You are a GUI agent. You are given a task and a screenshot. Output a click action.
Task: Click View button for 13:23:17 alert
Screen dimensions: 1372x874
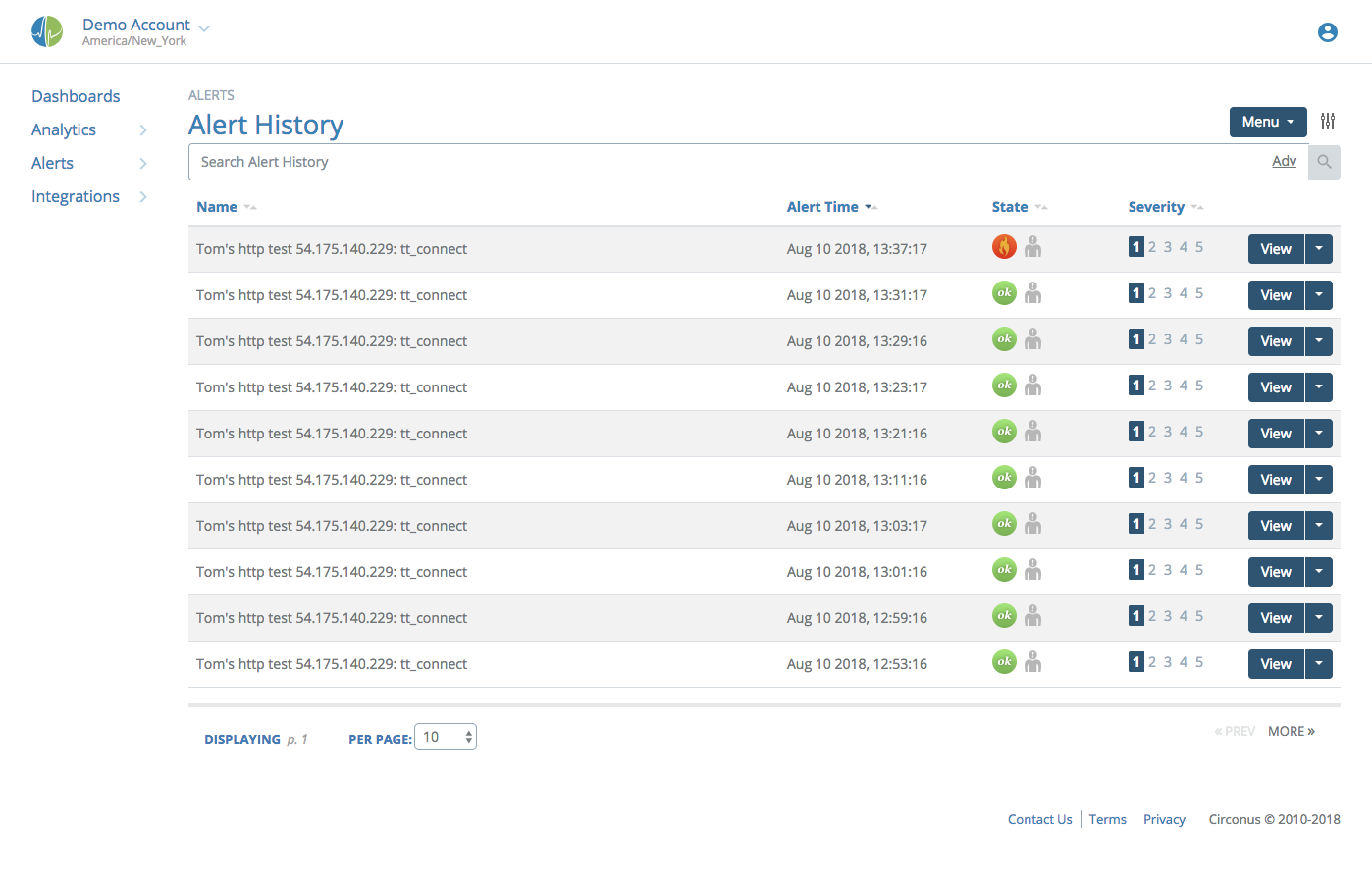click(1275, 387)
